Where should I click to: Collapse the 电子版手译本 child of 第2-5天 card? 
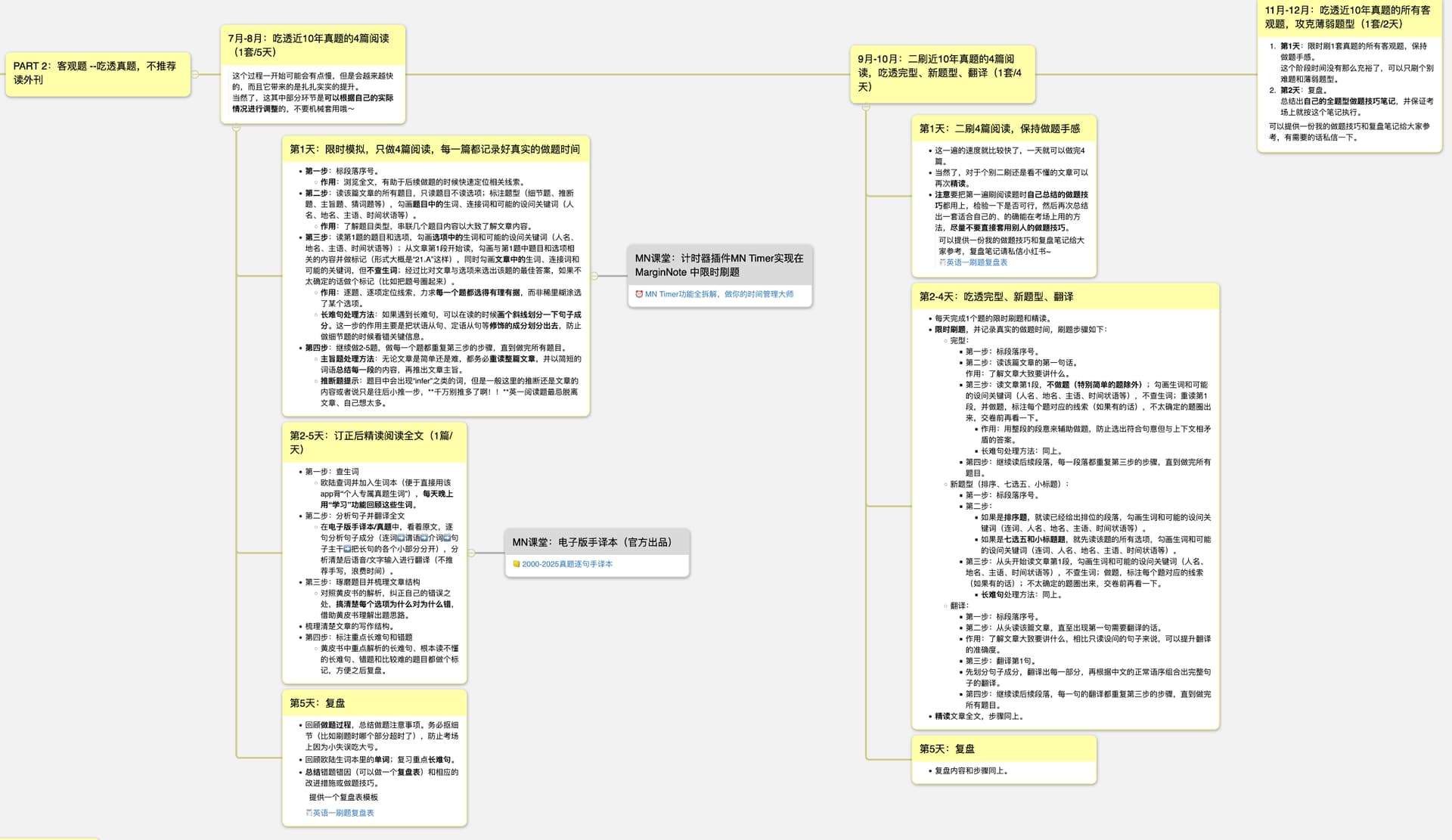tap(471, 553)
